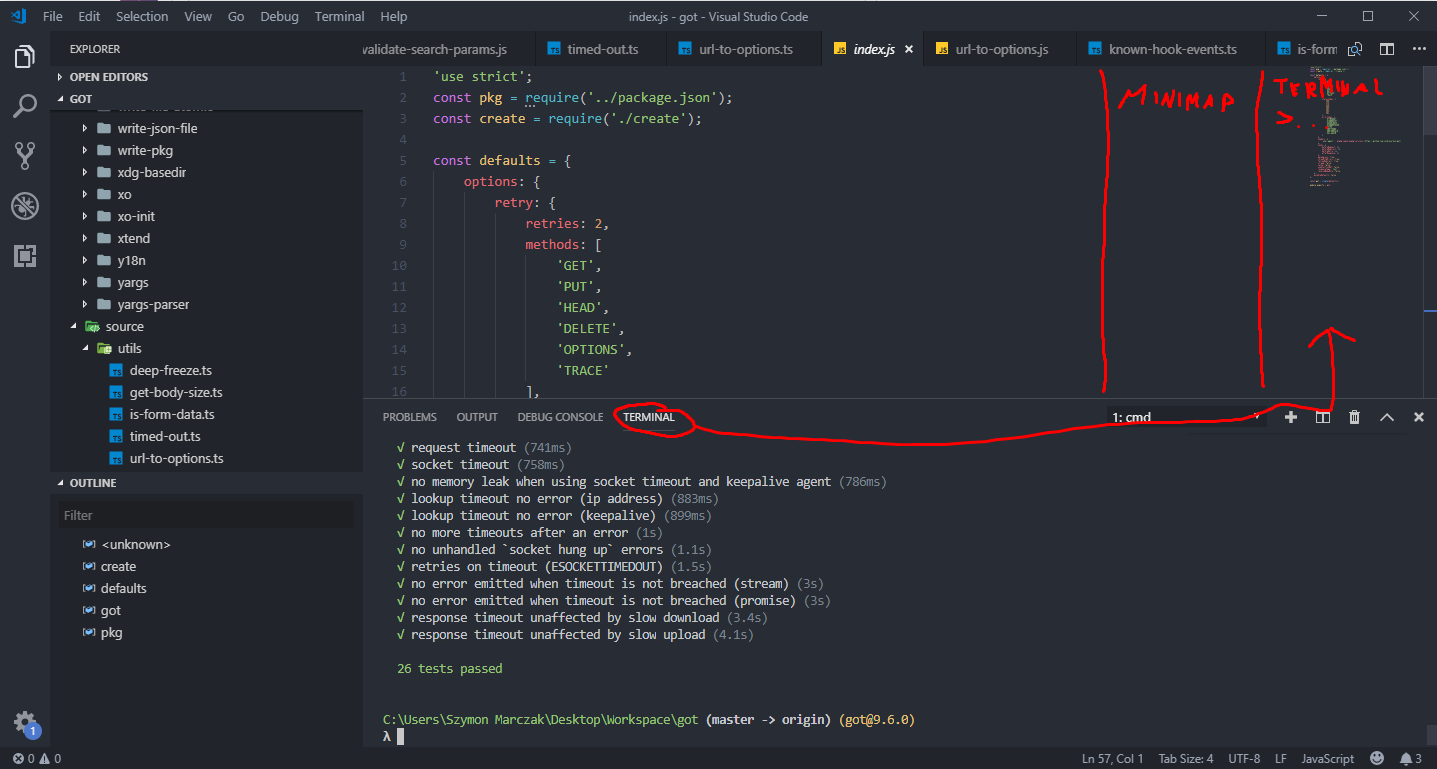Open the Selection menu
This screenshot has width=1437, height=769.
point(142,17)
